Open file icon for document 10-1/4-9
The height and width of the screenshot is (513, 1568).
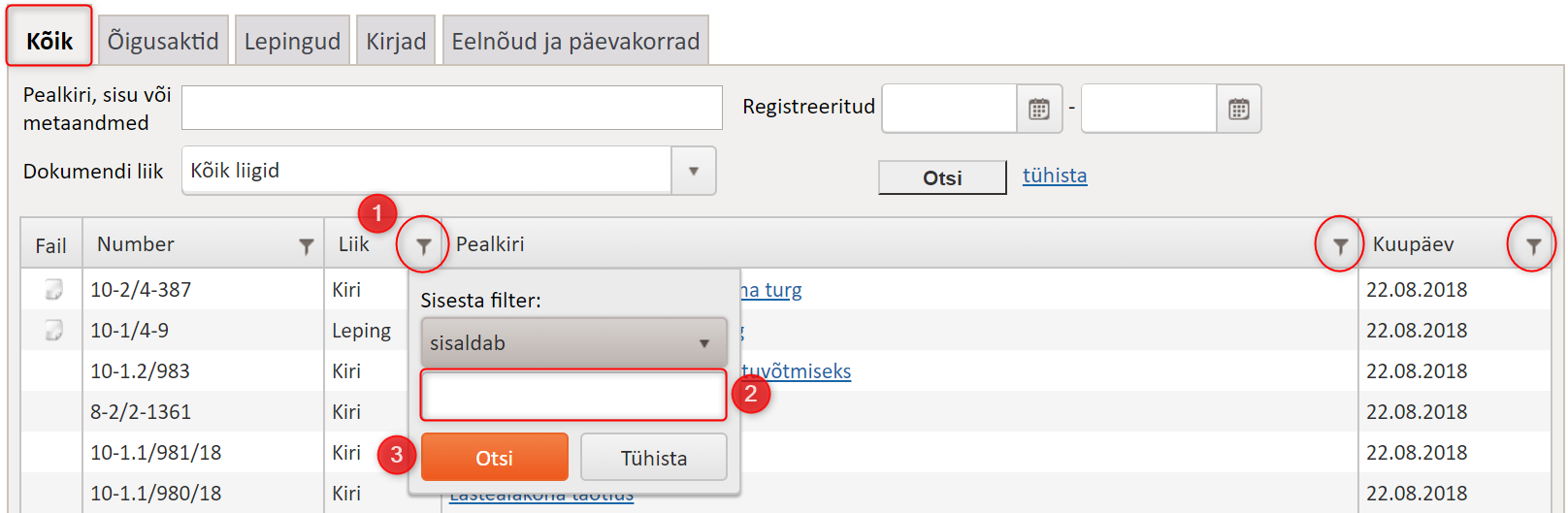click(x=53, y=330)
